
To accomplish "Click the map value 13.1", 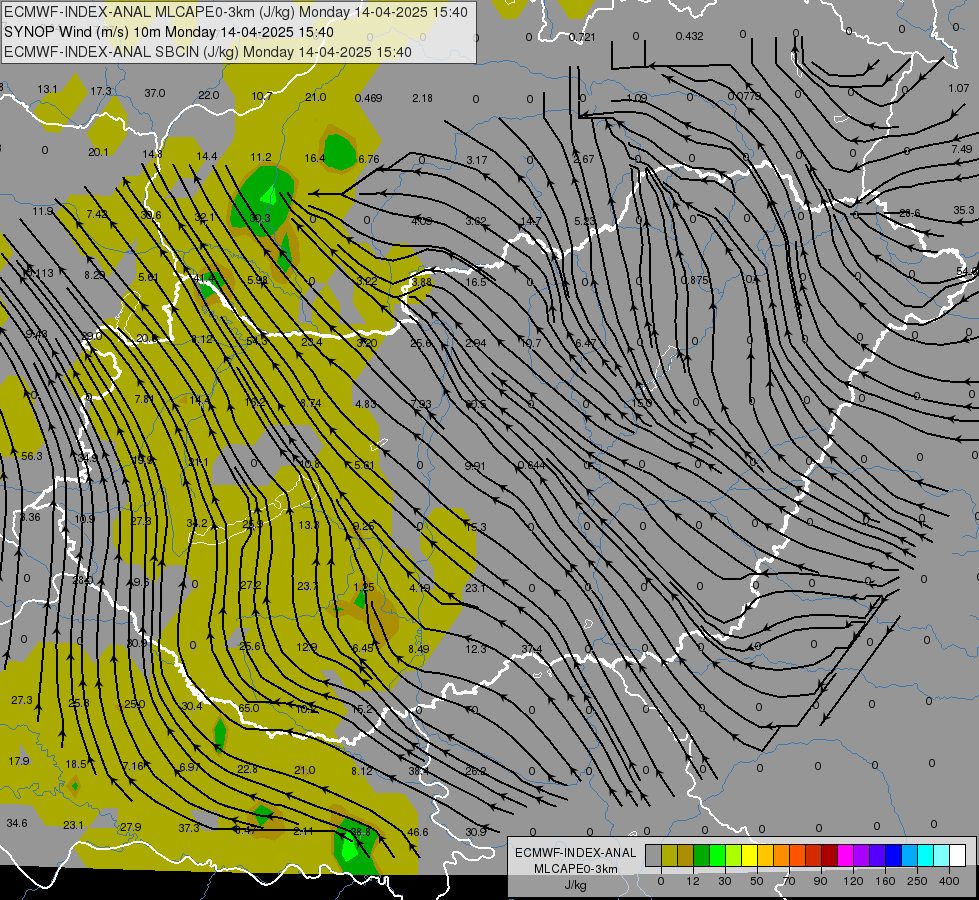I will point(47,89).
